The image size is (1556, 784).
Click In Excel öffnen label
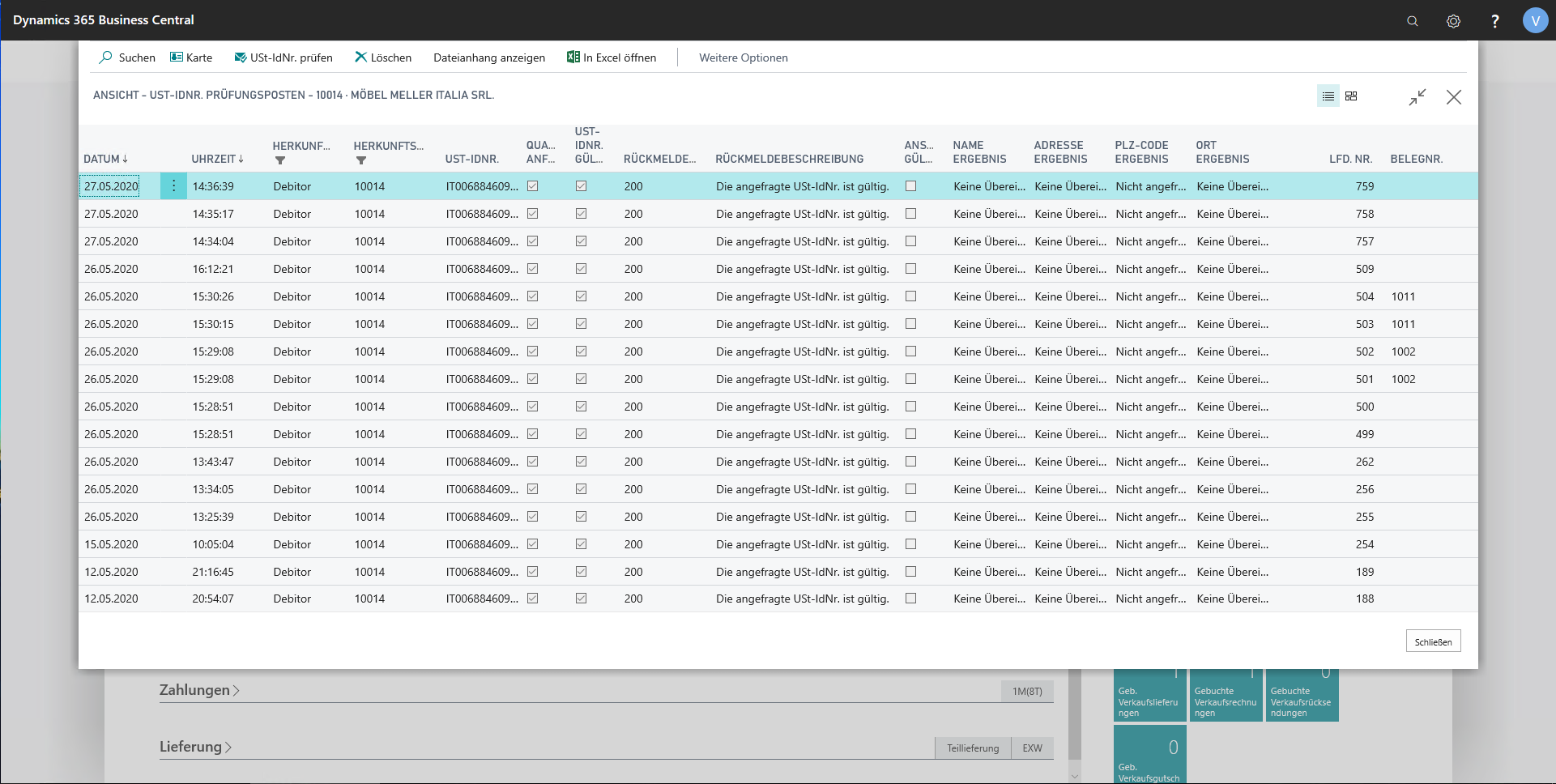(620, 58)
